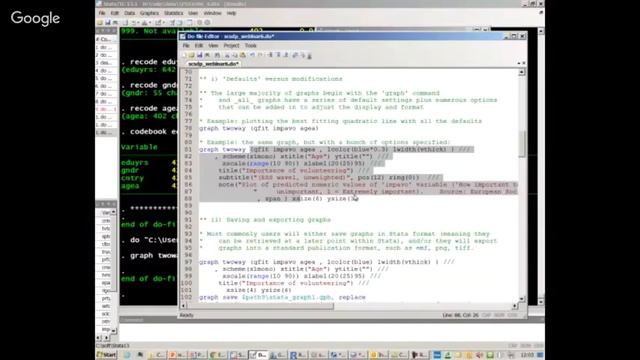Save the do-file using Do-file Editor toolbar
Viewport: 640px width, 360px height.
point(200,55)
